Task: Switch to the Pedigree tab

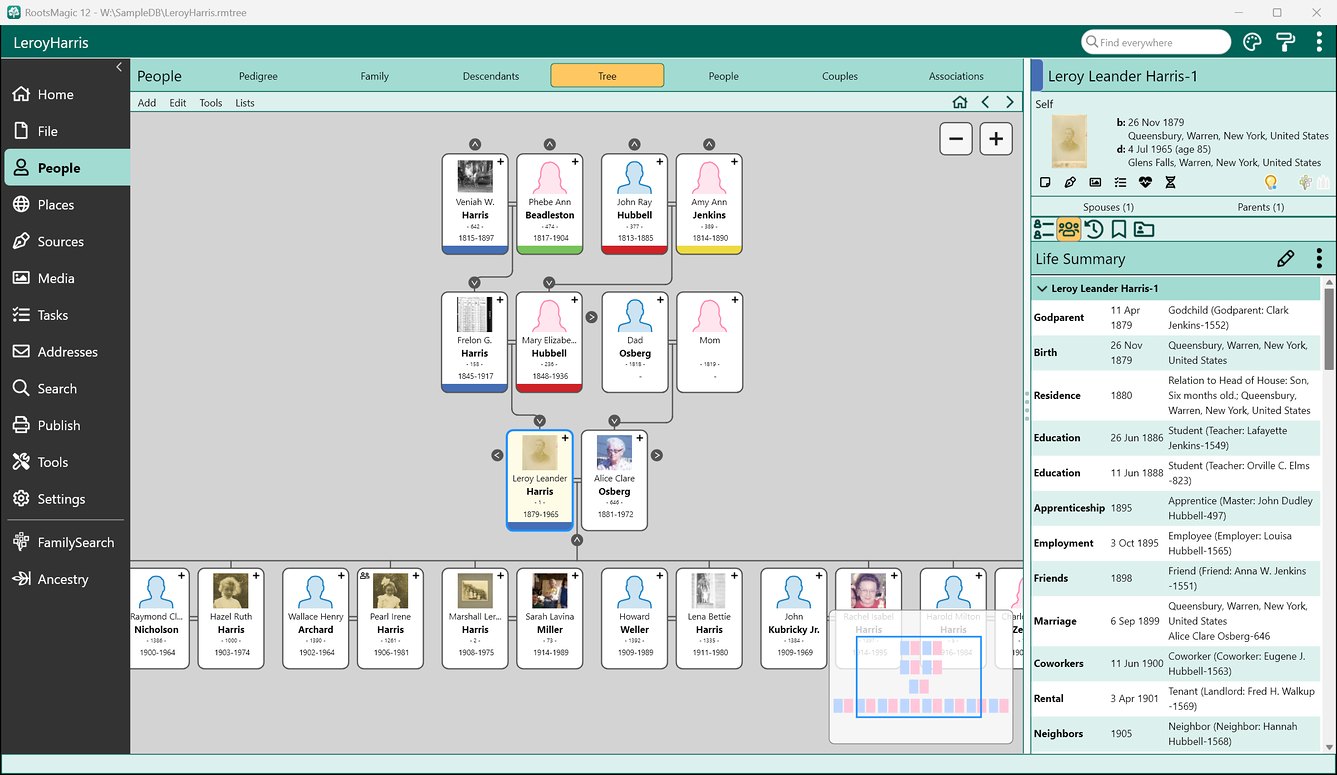Action: coord(258,76)
